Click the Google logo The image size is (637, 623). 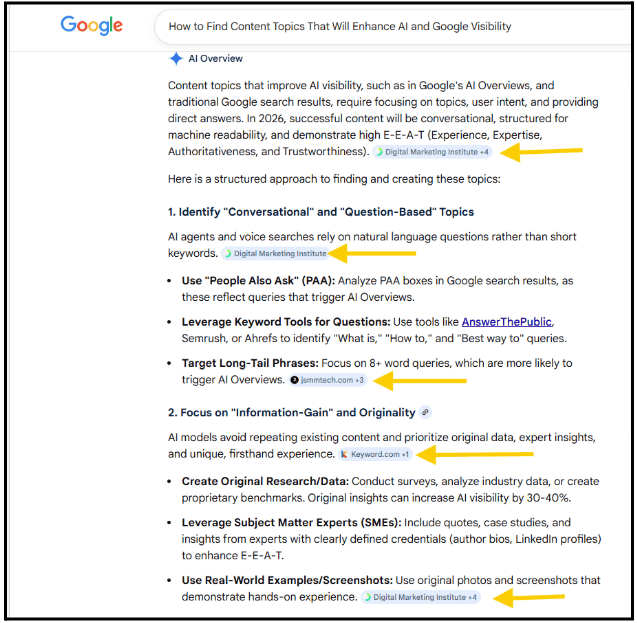[91, 26]
